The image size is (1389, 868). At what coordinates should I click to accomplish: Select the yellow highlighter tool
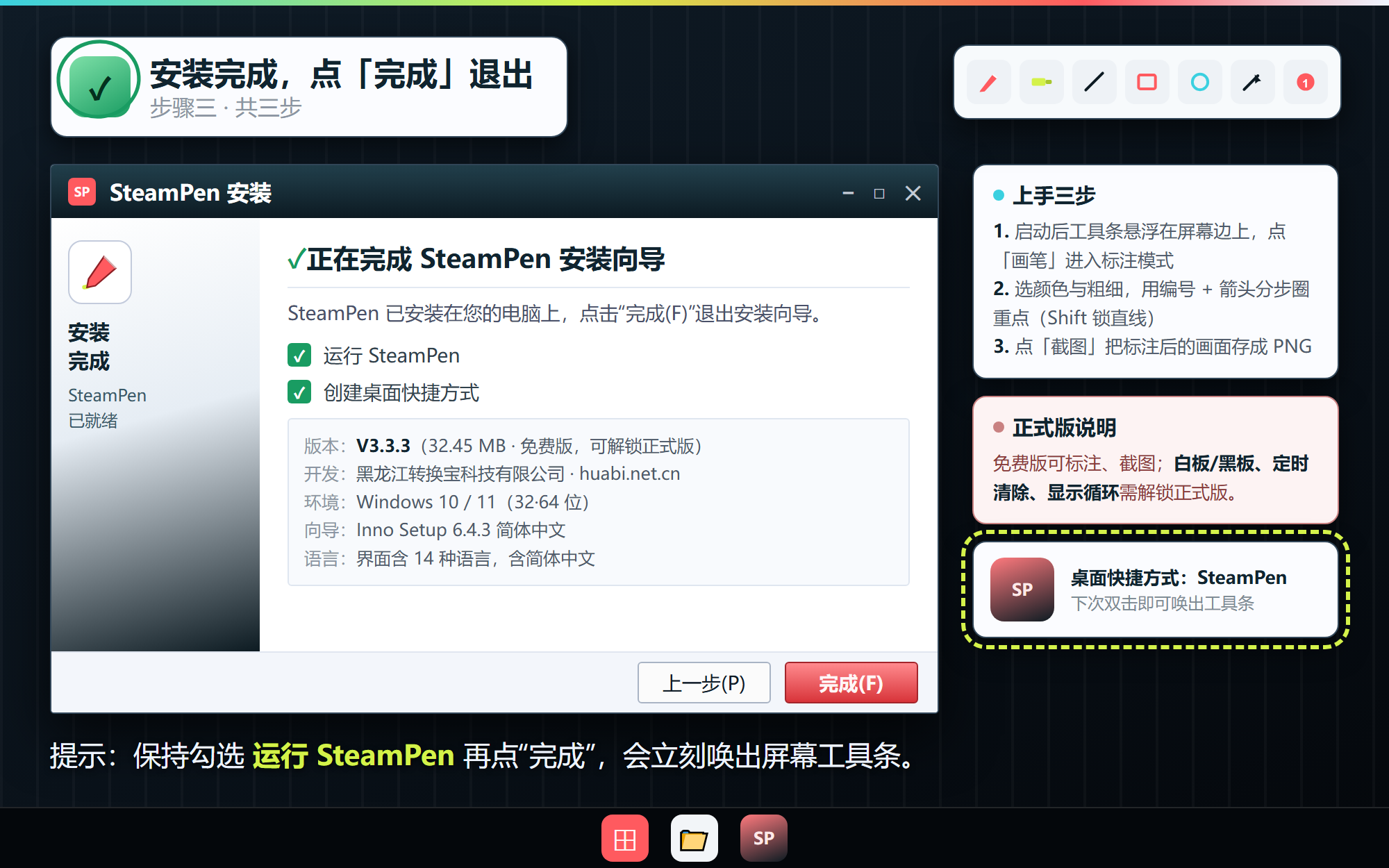point(1041,83)
